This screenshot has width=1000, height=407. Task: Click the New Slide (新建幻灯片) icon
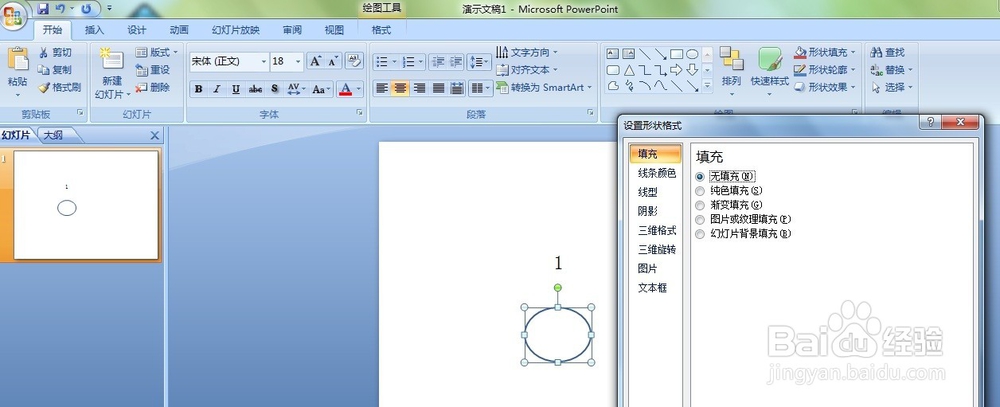pos(112,59)
